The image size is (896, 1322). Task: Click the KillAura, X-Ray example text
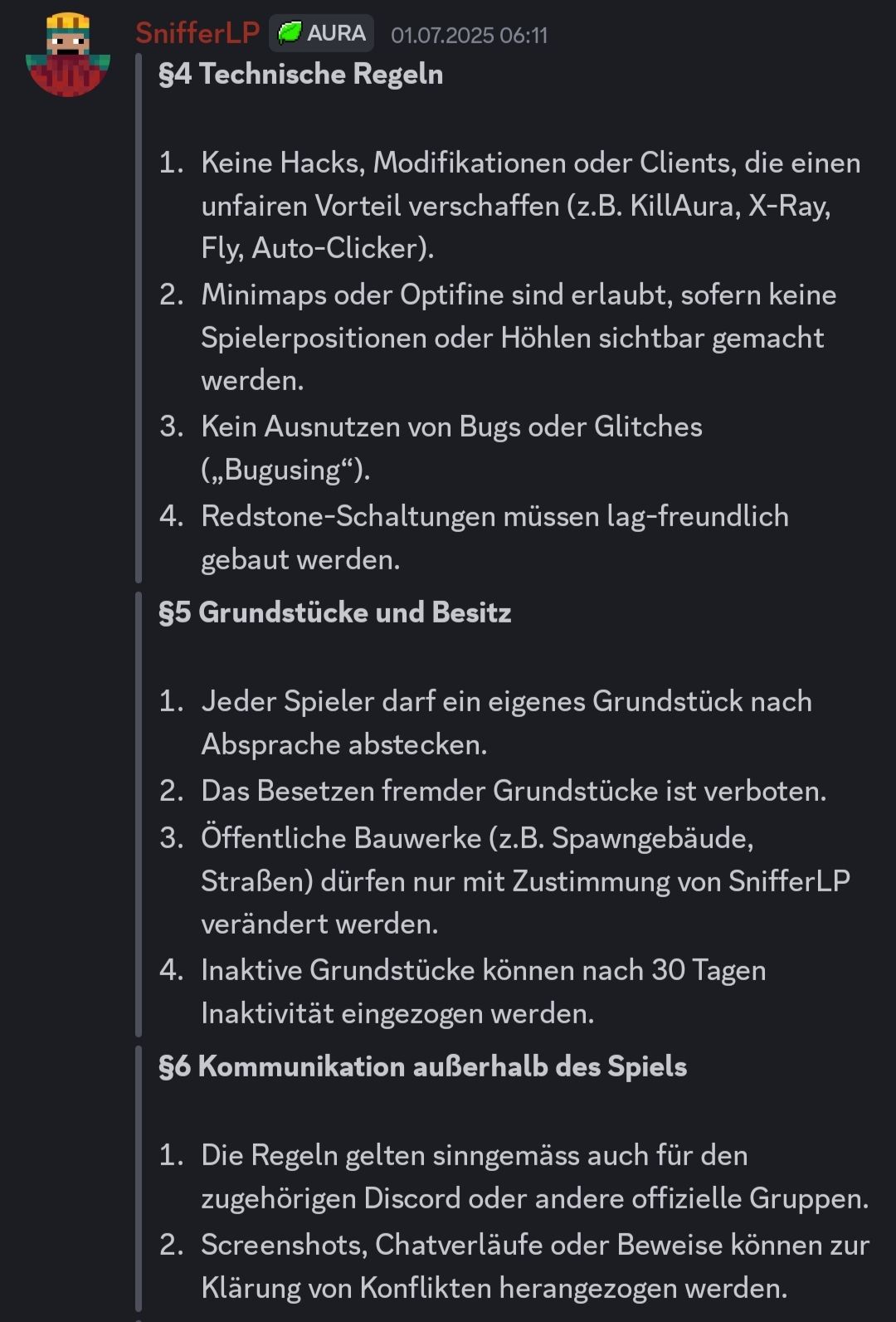730,206
